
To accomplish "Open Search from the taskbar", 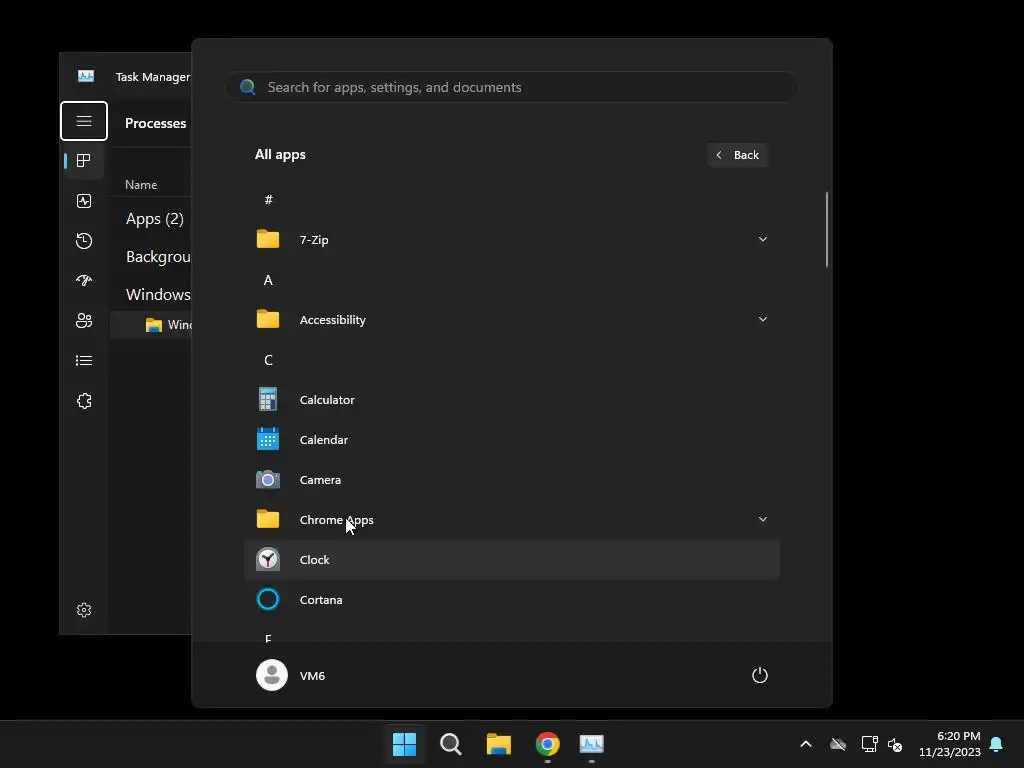I will coord(451,744).
